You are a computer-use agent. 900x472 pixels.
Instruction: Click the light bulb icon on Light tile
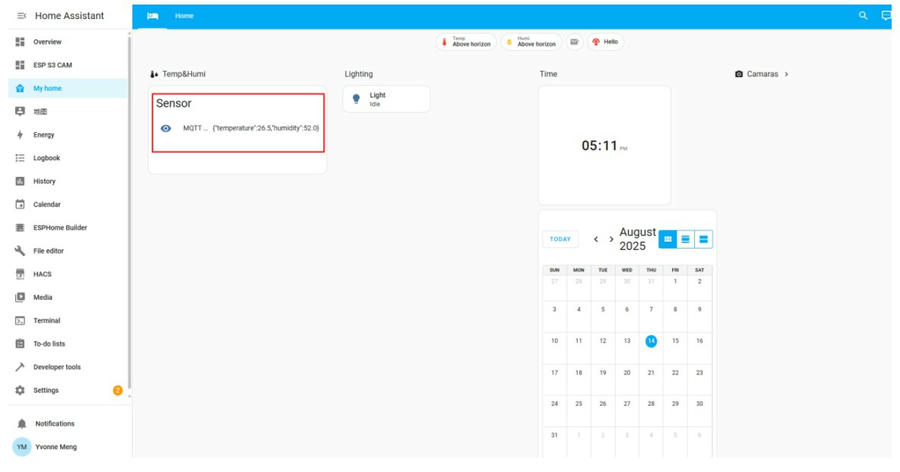pos(356,99)
